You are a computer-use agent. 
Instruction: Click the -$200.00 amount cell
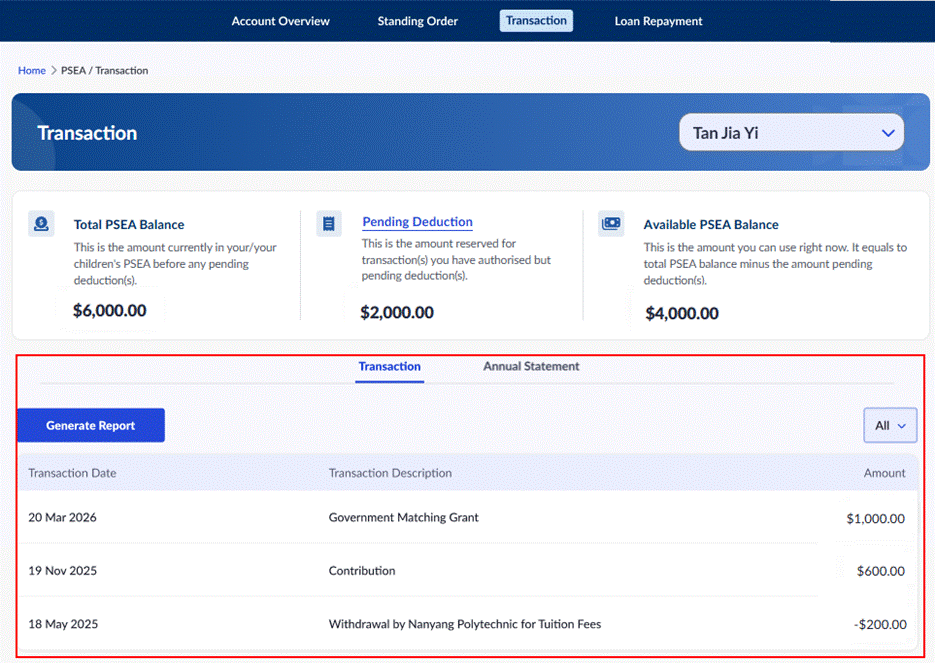pyautogui.click(x=880, y=625)
